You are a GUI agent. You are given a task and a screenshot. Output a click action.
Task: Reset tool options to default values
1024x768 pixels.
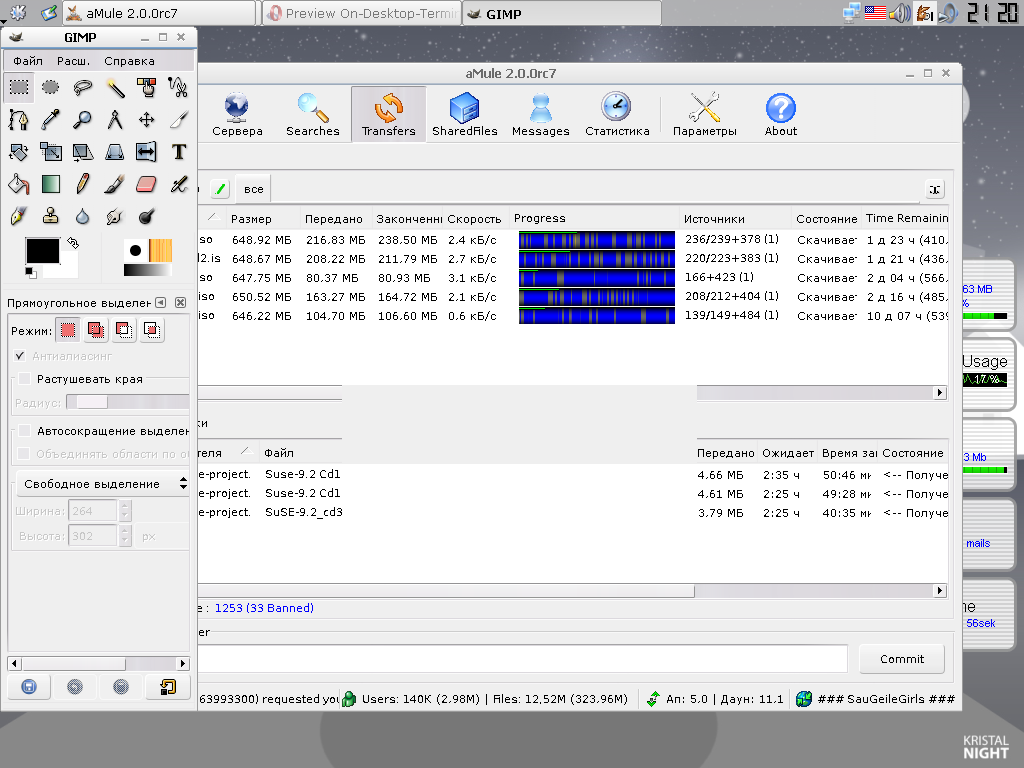pos(168,686)
